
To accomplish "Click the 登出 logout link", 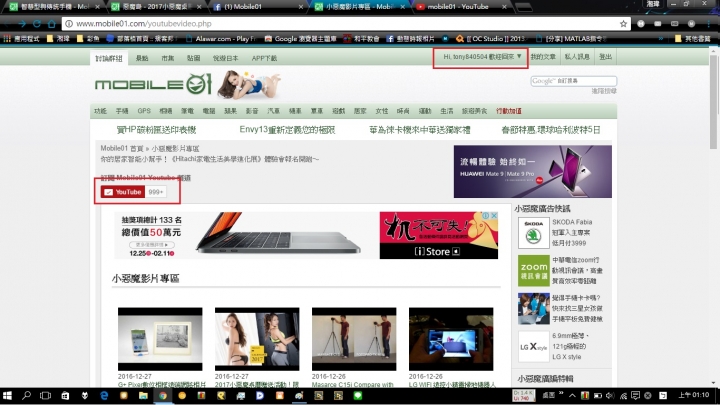I will click(x=605, y=57).
